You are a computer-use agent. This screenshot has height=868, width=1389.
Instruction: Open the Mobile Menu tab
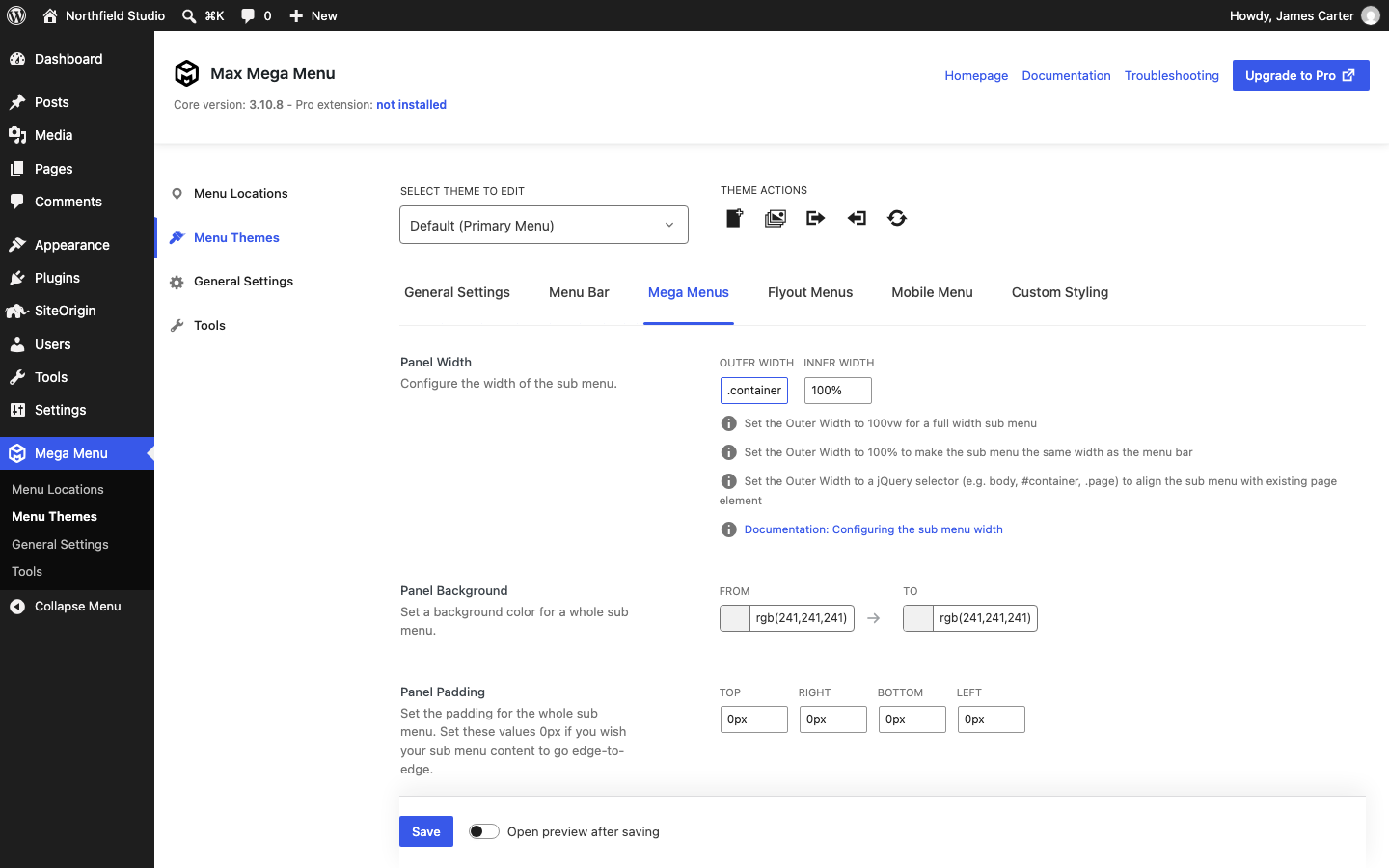pos(932,292)
